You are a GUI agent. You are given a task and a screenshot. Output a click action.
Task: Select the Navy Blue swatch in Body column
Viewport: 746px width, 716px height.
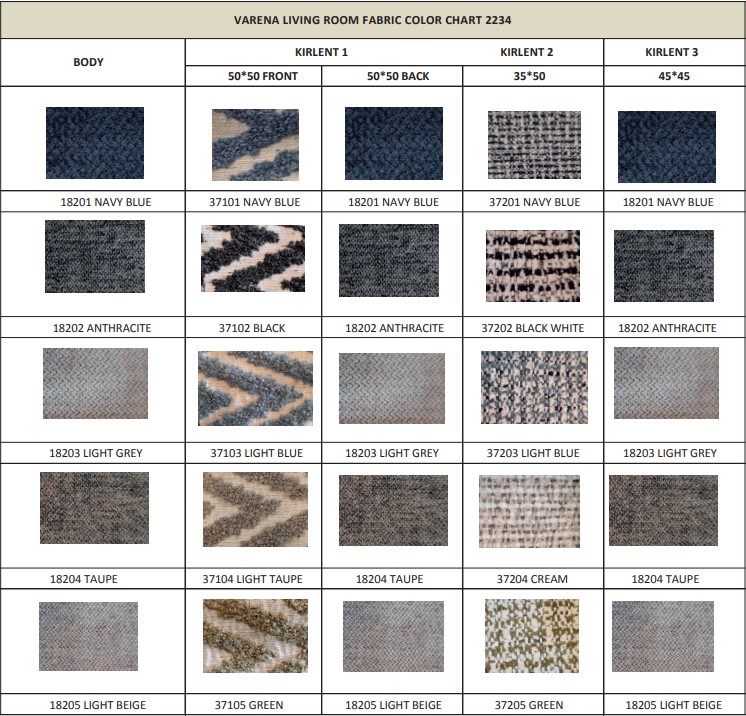coord(95,143)
